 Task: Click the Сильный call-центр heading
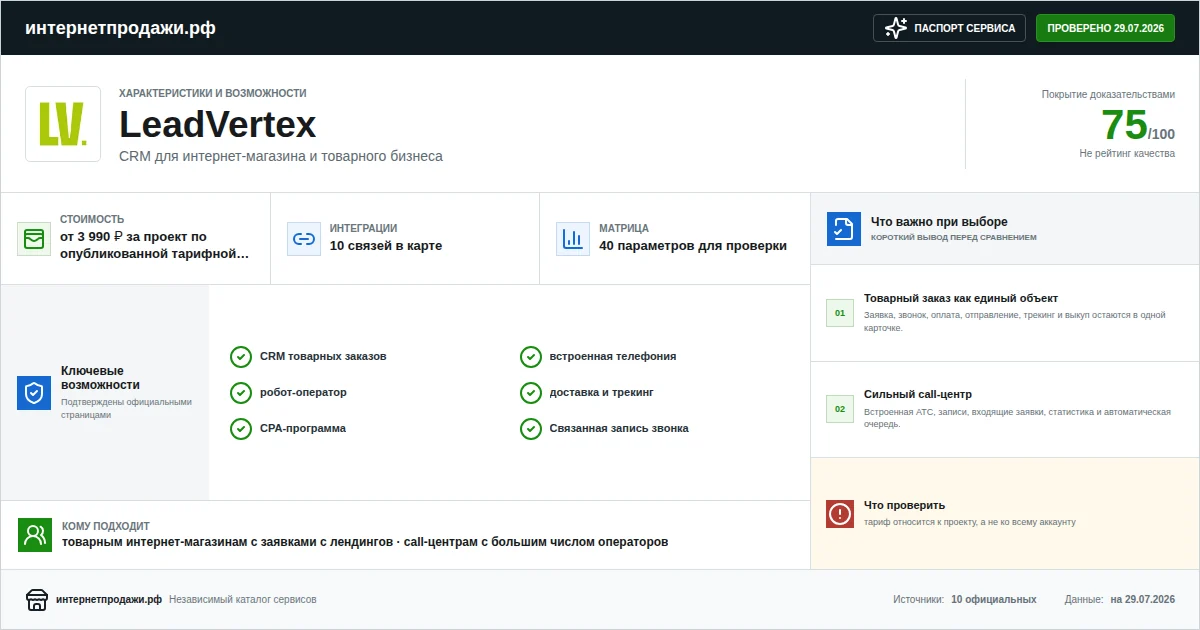(918, 394)
